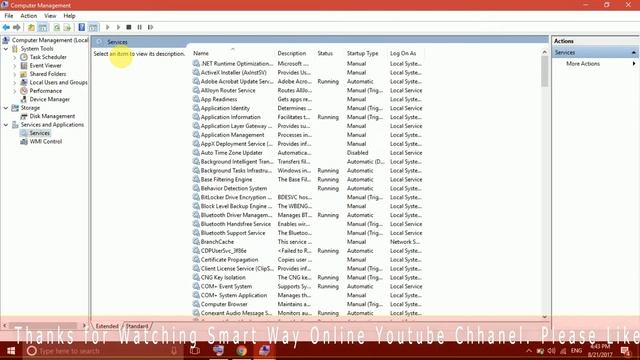Toggle the Show/Hide Console Tree icon
This screenshot has width=640, height=360.
pyautogui.click(x=42, y=27)
